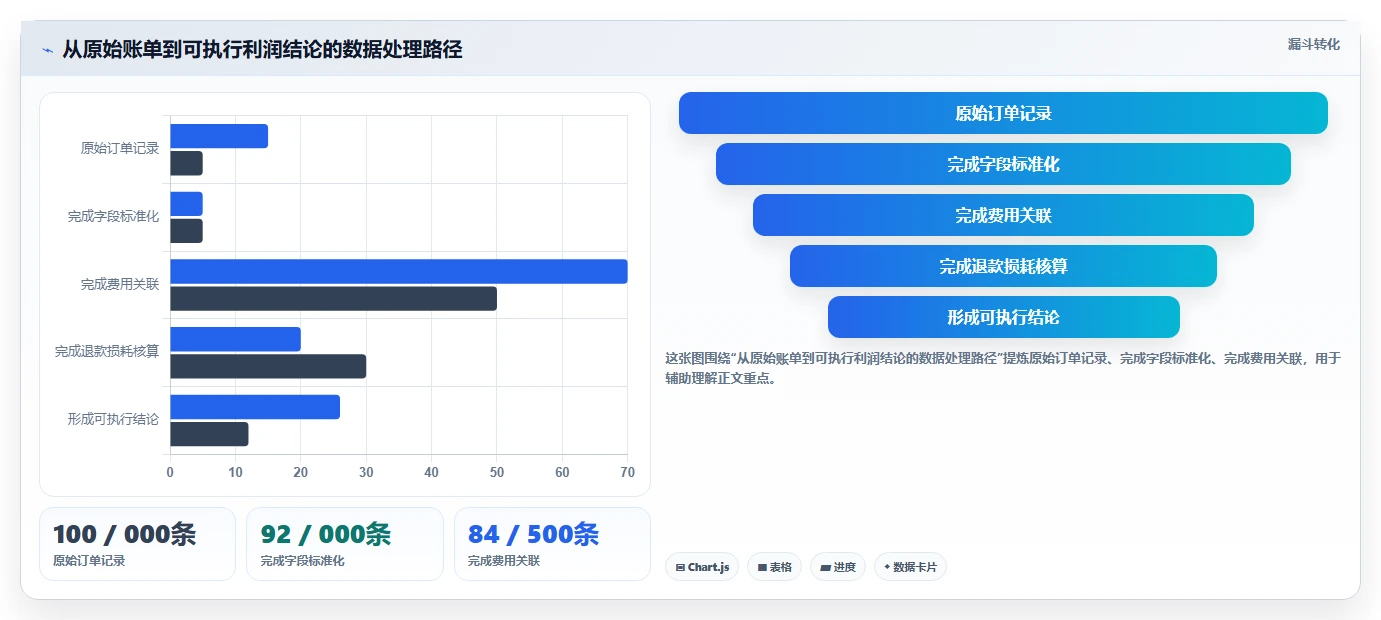Click the dark bar for 形成可执行结论
The height and width of the screenshot is (620, 1381).
[209, 434]
